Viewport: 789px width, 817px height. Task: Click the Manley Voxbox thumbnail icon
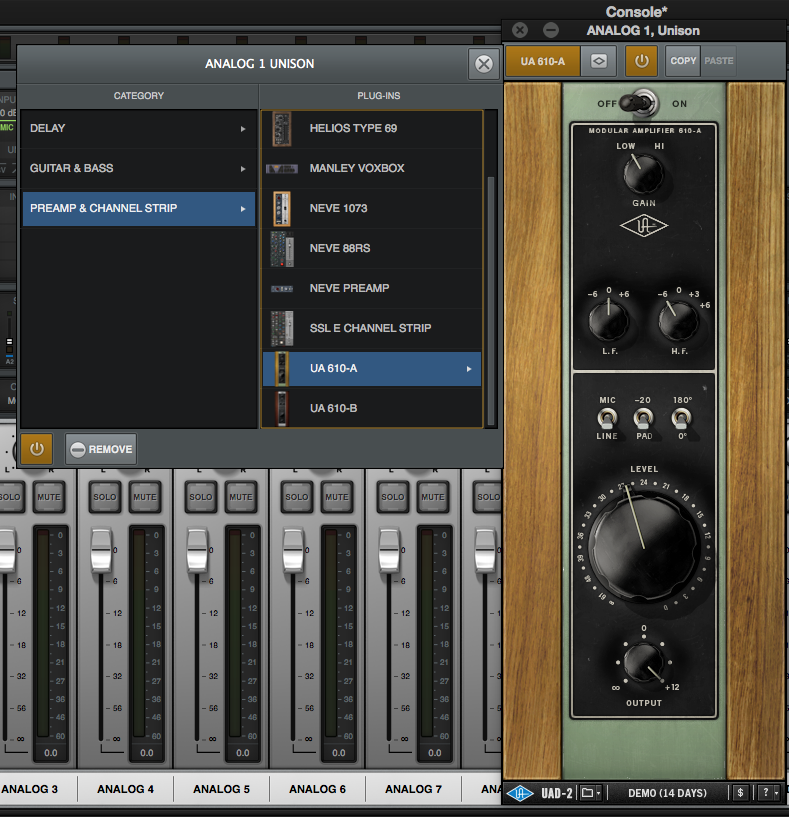point(282,168)
